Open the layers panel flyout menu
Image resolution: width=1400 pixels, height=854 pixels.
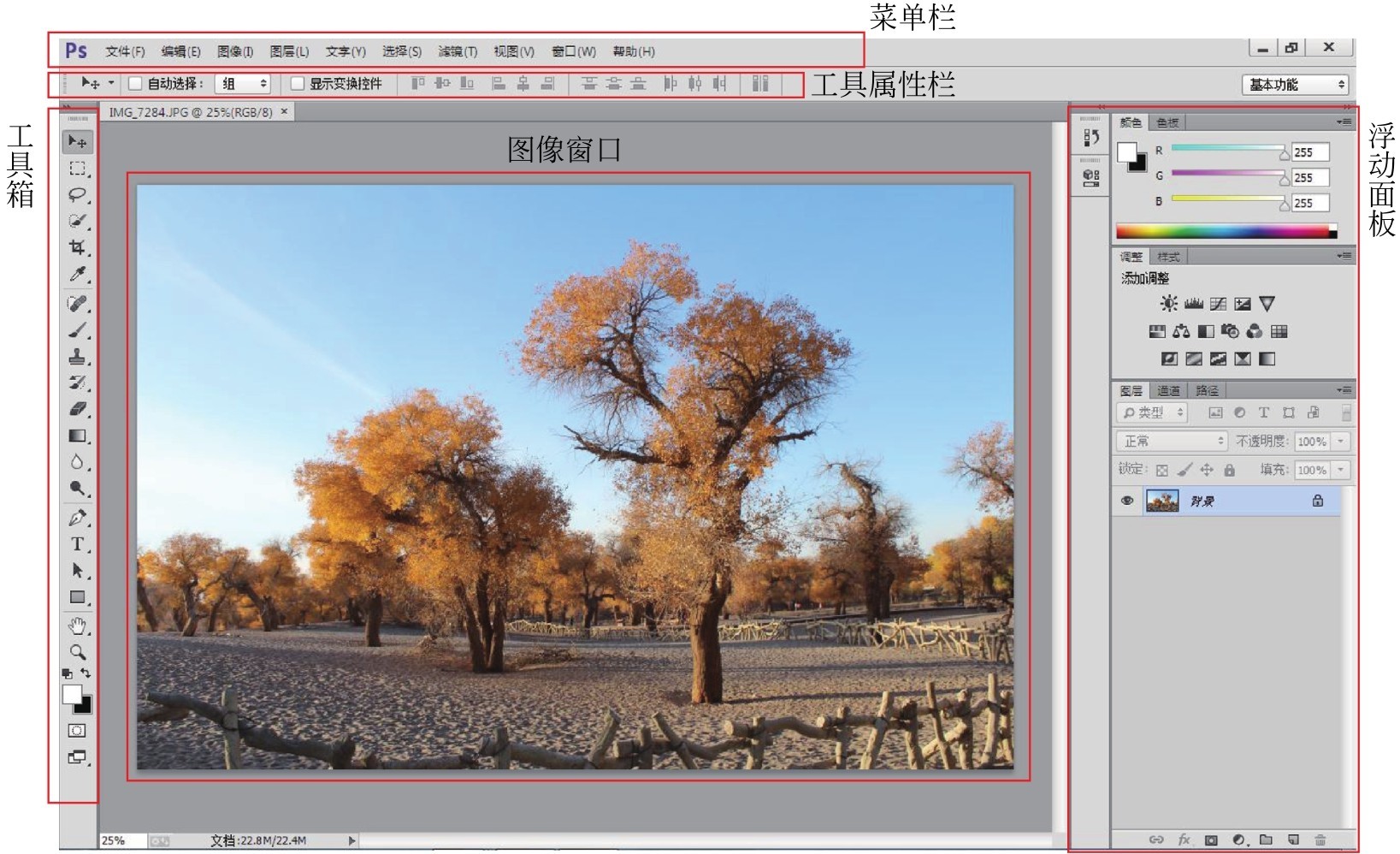point(1344,390)
